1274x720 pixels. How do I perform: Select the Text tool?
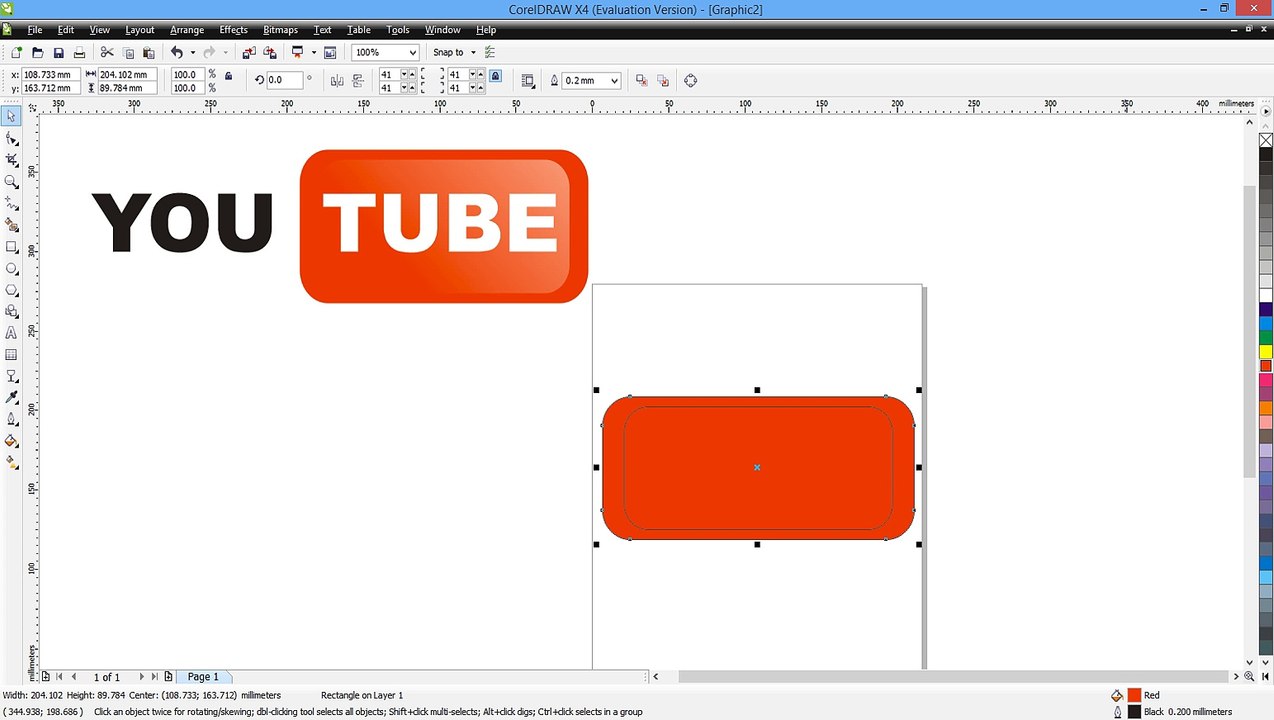(11, 333)
